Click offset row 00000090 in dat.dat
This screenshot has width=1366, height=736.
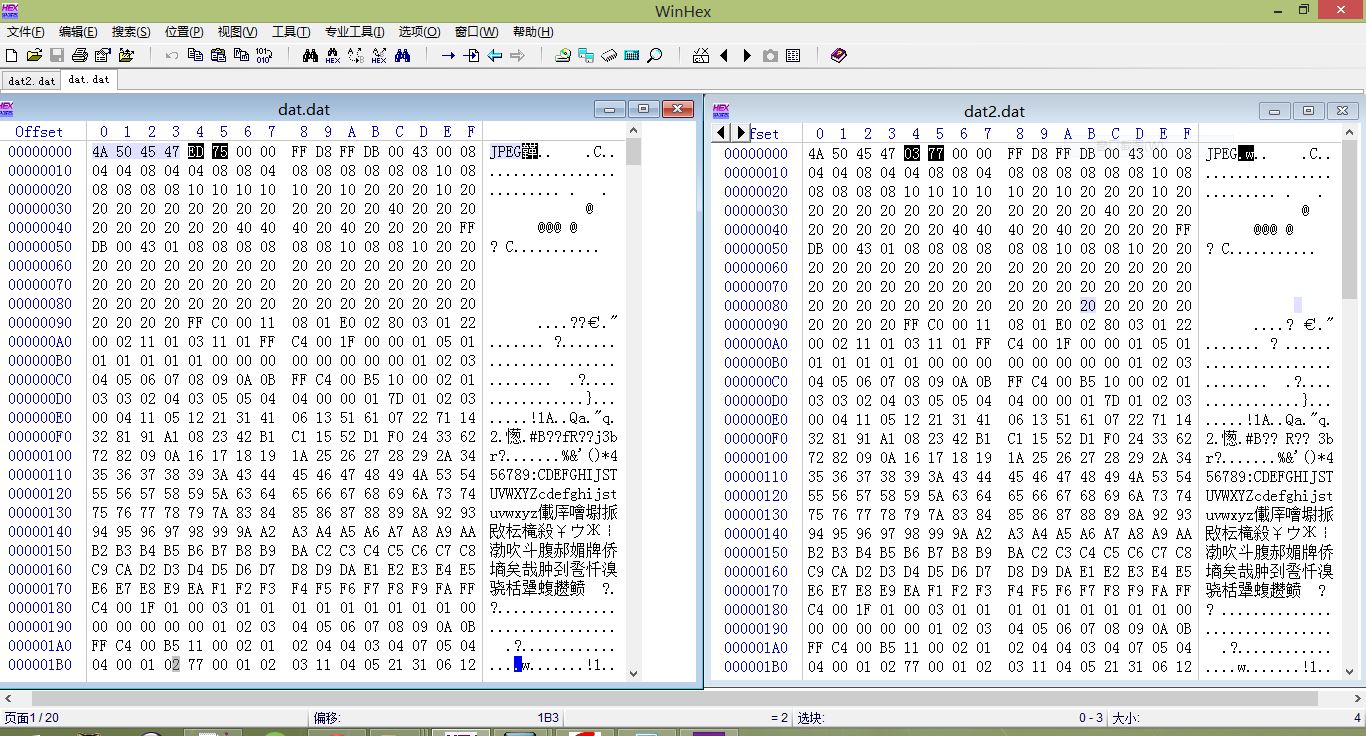click(x=40, y=323)
